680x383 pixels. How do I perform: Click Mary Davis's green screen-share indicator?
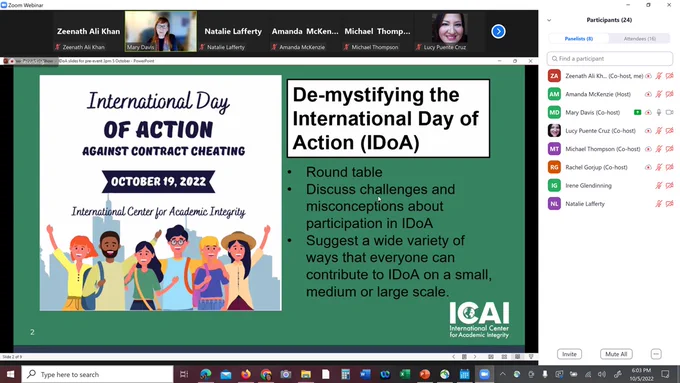coord(638,112)
